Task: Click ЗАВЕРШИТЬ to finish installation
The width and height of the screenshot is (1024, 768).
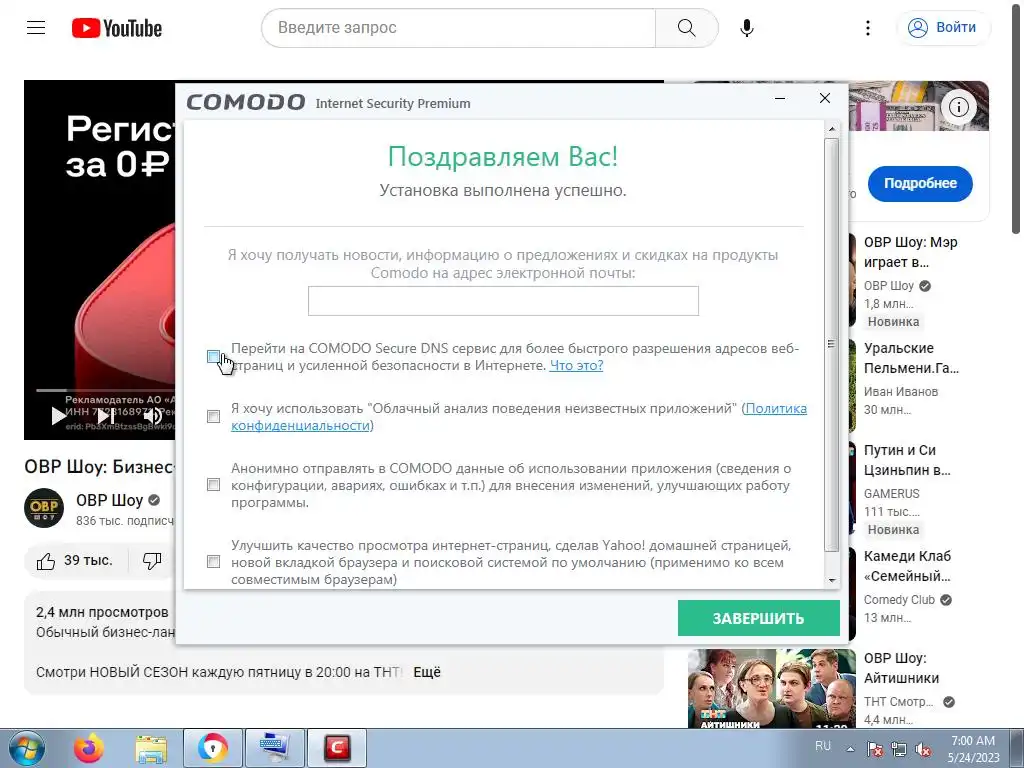Action: pos(758,618)
